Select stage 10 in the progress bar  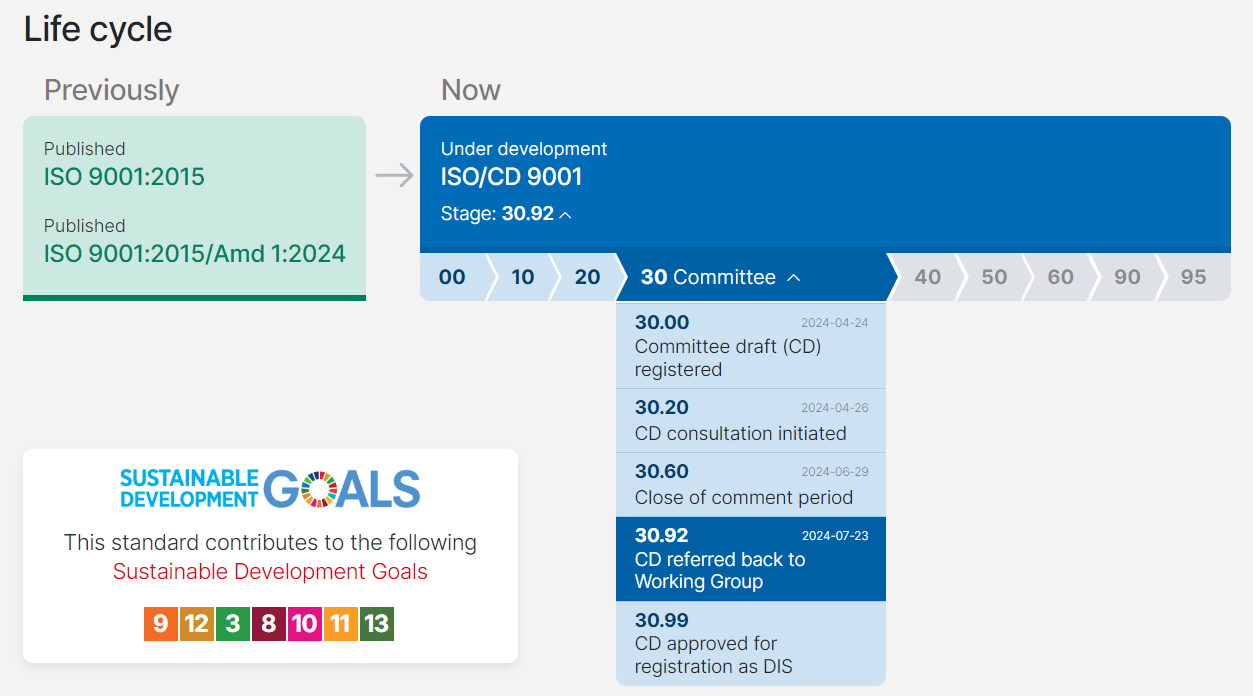click(523, 277)
